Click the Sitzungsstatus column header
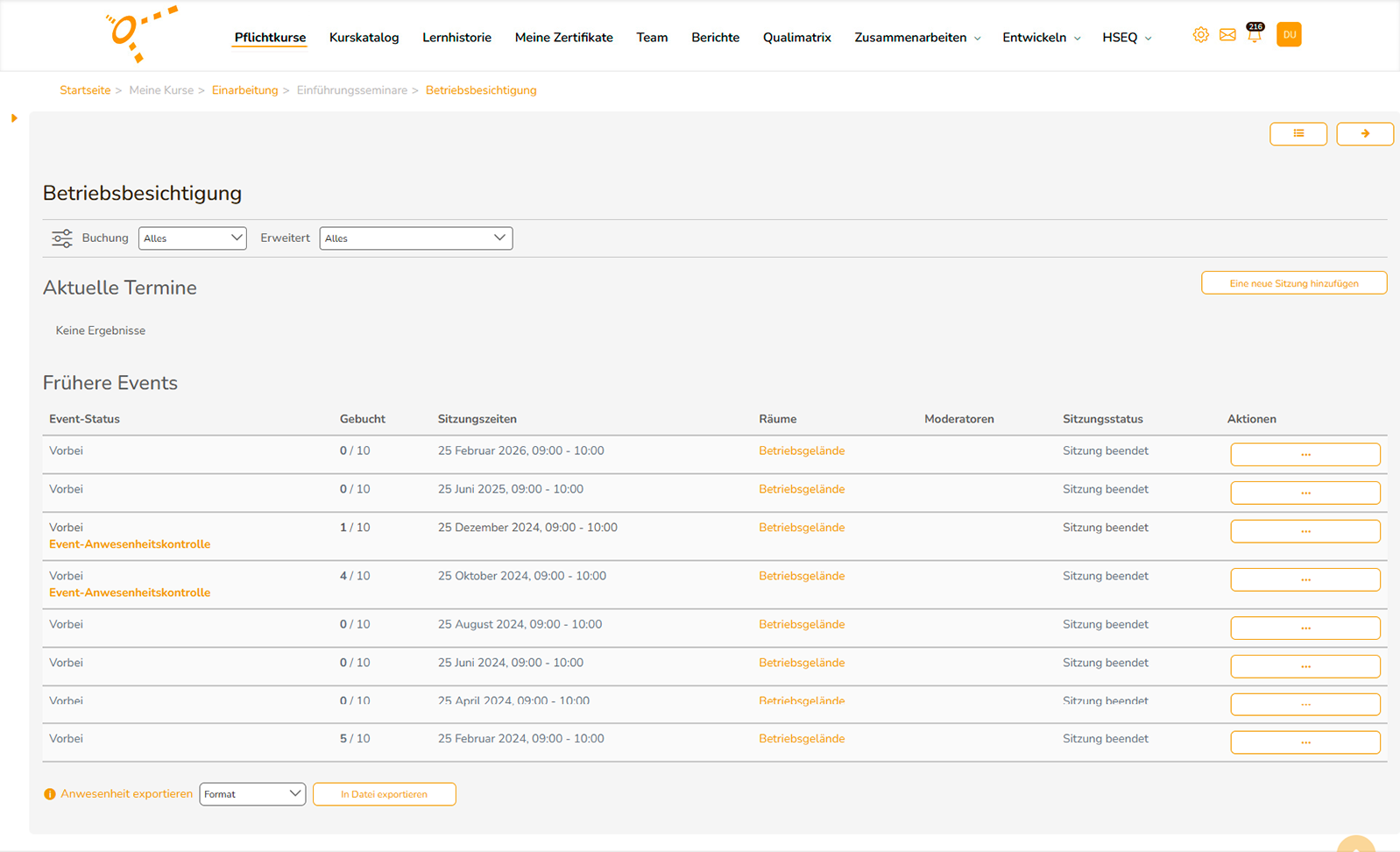The height and width of the screenshot is (852, 1400). click(1103, 419)
